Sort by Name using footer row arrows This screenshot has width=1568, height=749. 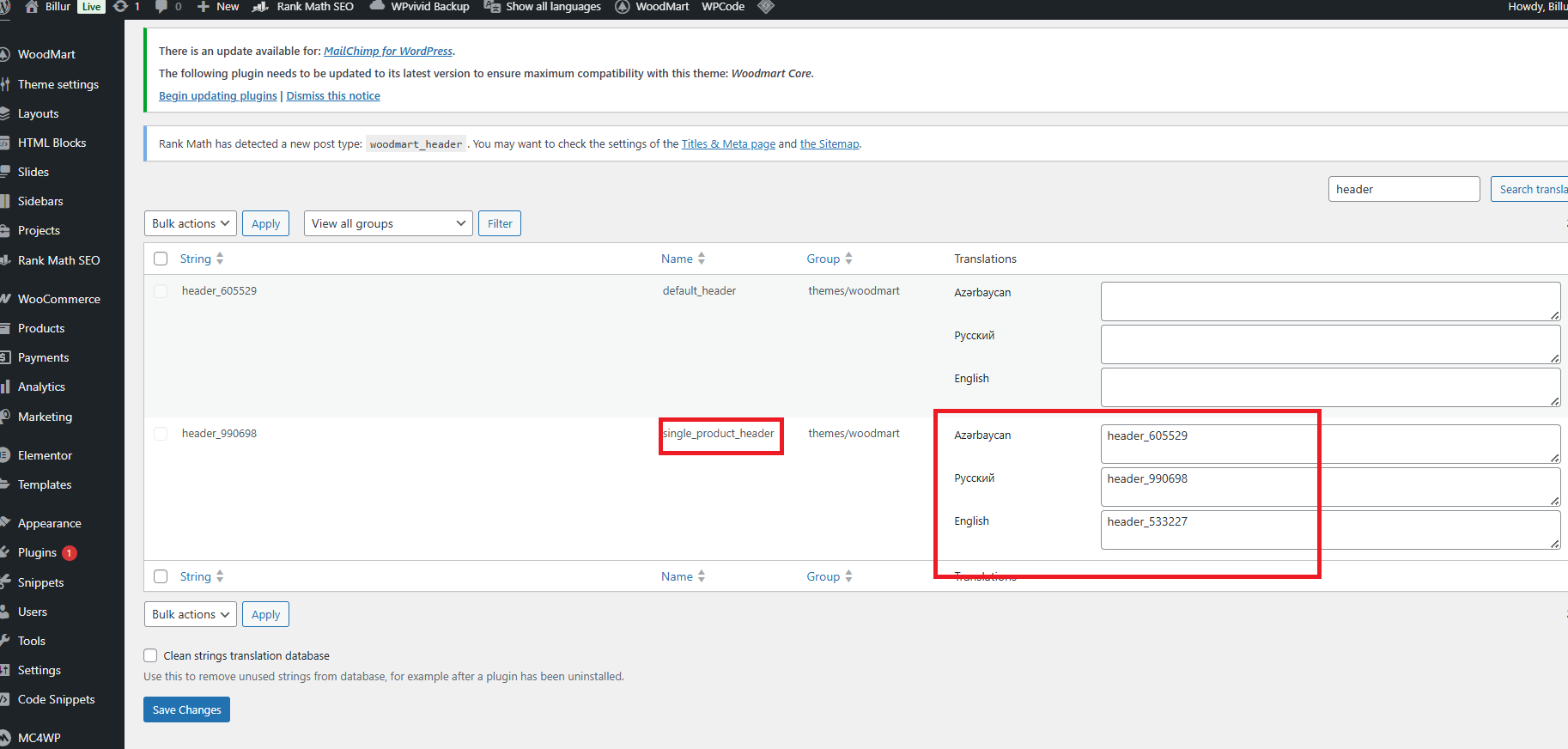pyautogui.click(x=702, y=576)
